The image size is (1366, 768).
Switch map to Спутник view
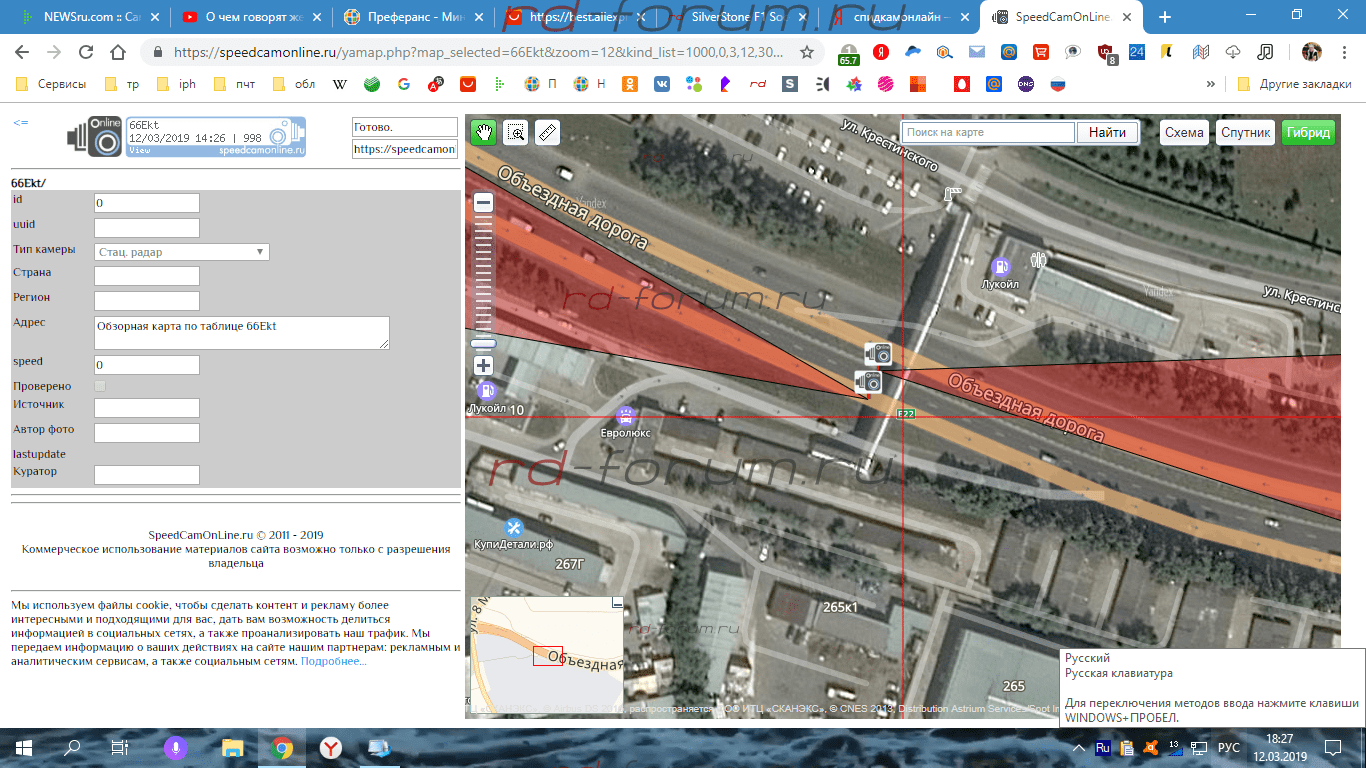coord(1245,133)
